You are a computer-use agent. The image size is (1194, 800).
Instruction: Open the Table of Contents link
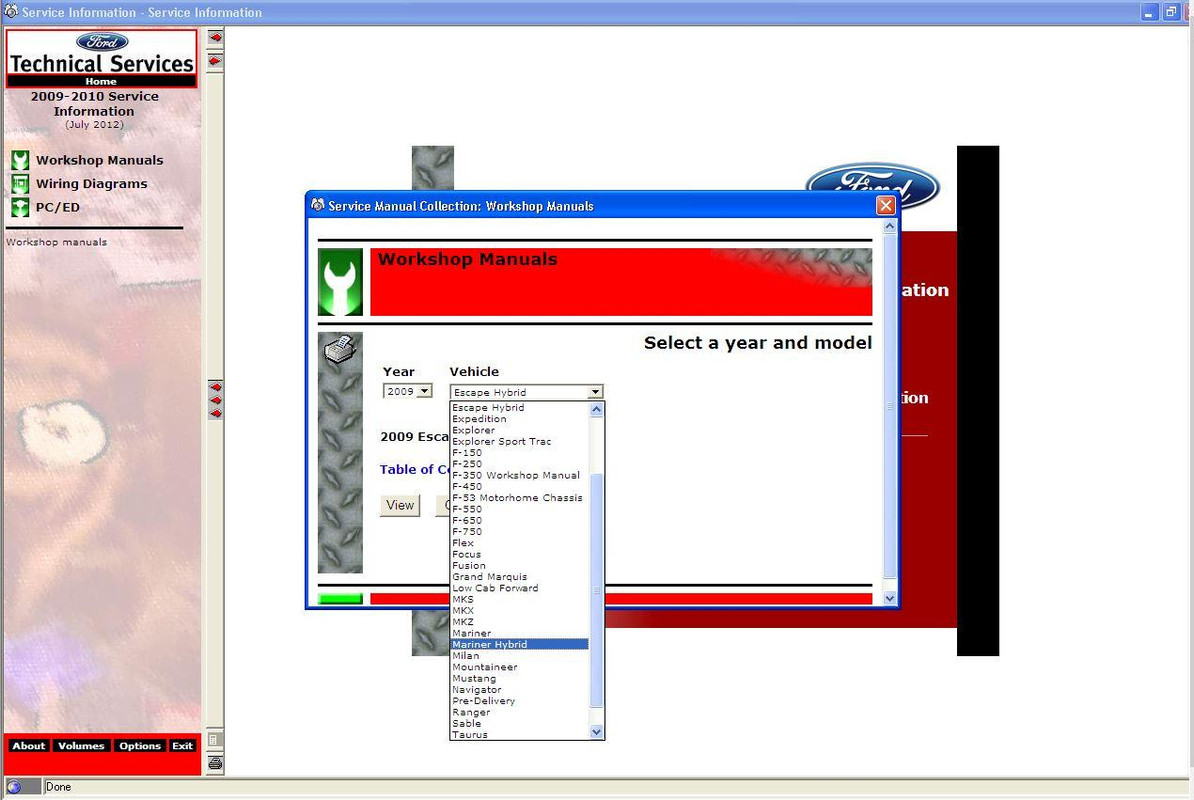pyautogui.click(x=414, y=470)
